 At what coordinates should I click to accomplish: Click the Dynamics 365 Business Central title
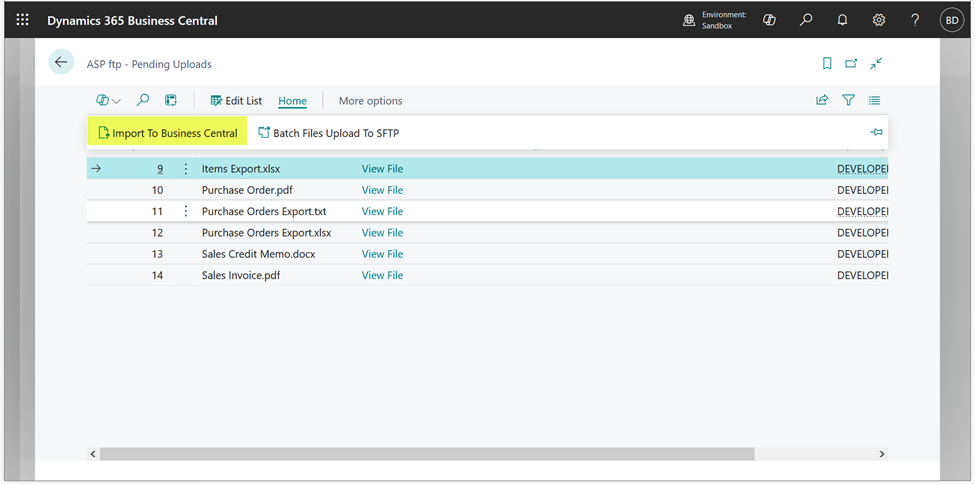132,21
